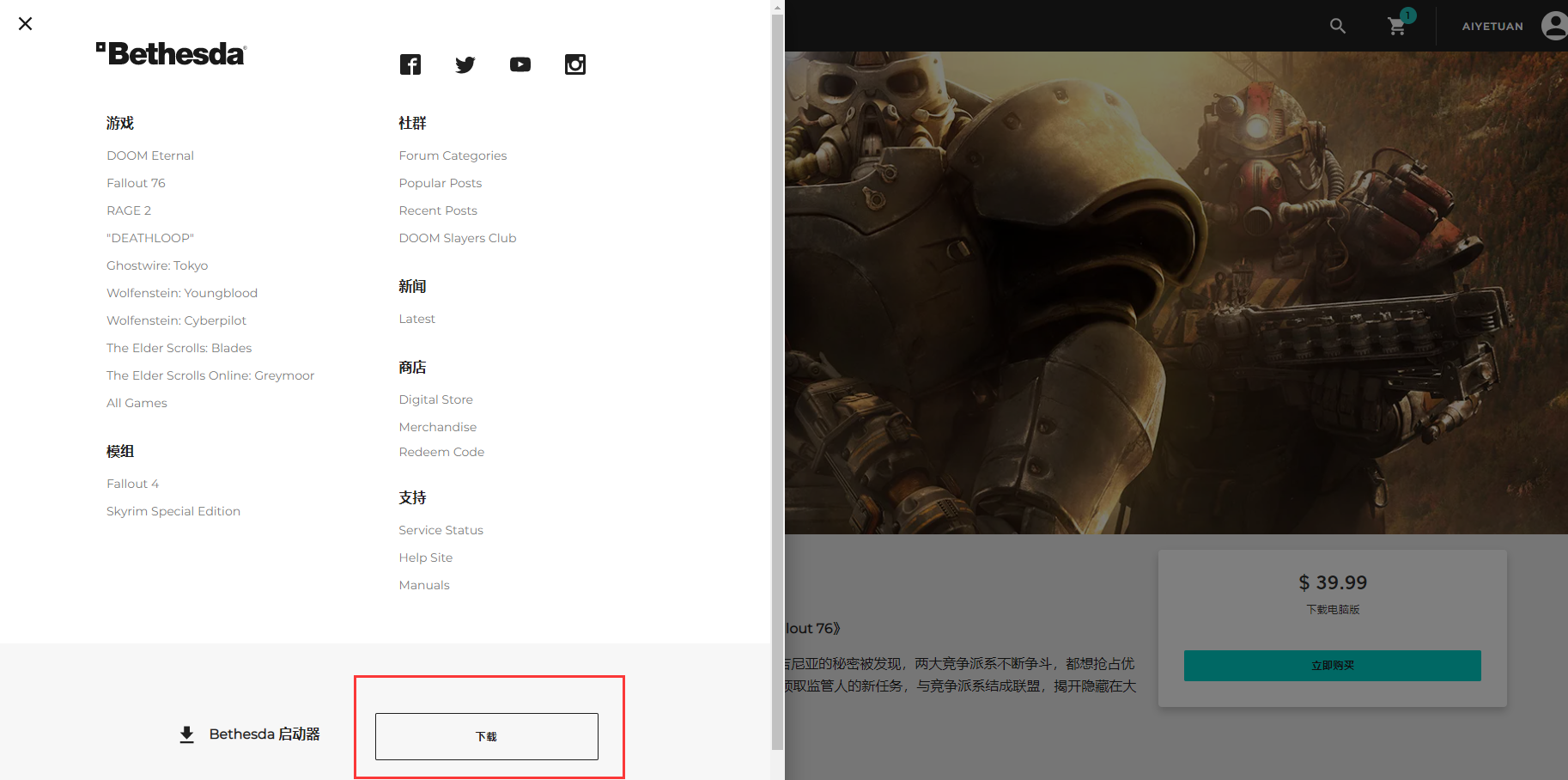Click the 模组 section heading

click(x=120, y=451)
